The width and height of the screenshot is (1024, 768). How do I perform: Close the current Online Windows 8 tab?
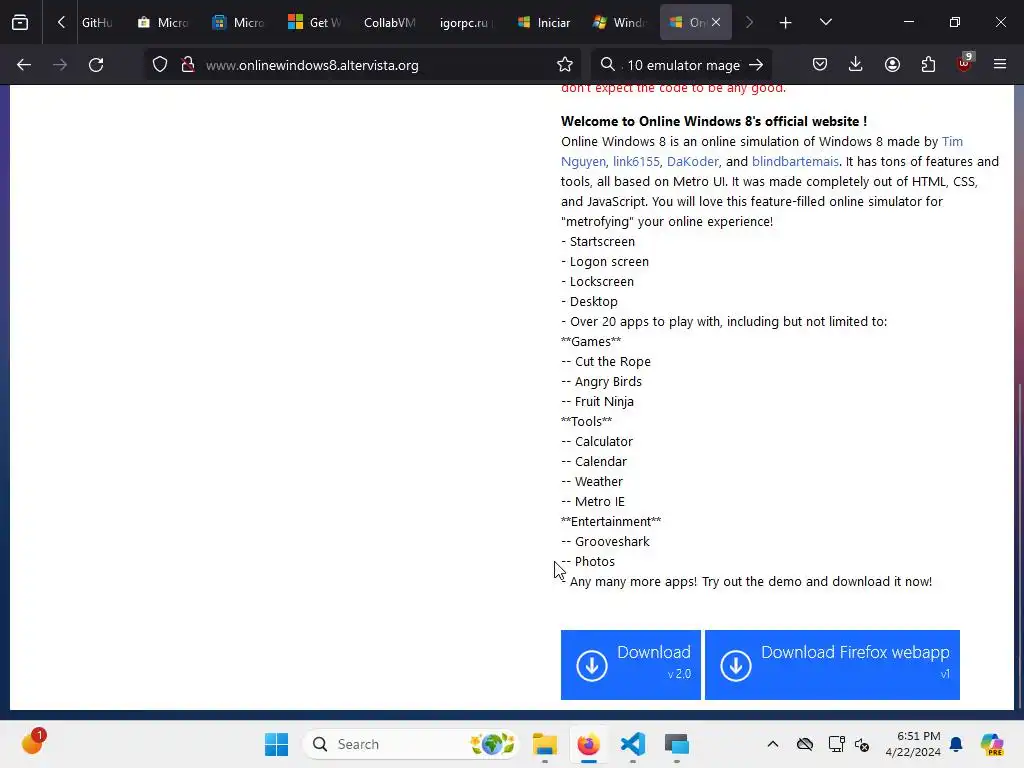716,22
